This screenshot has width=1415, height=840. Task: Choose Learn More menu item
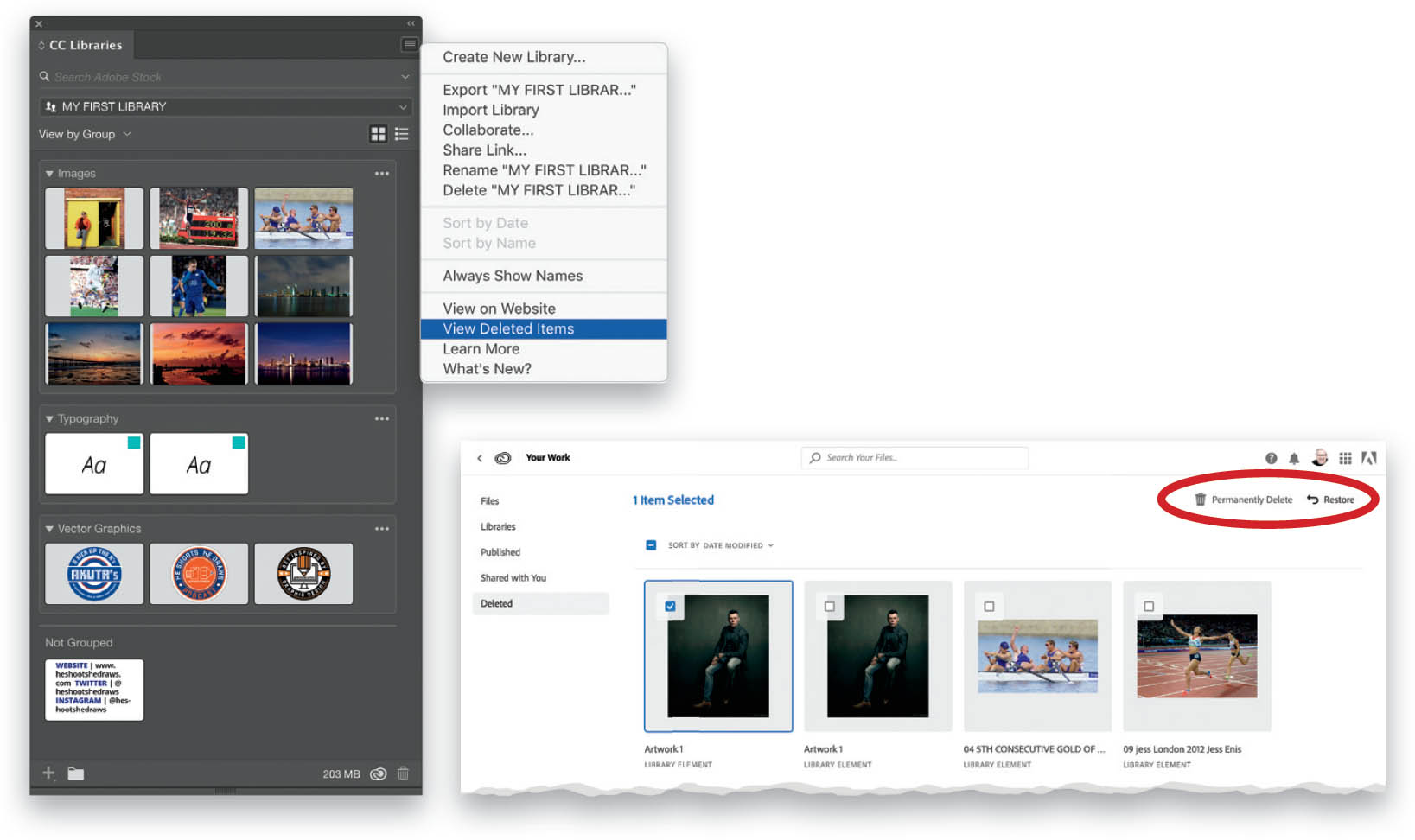pos(544,349)
